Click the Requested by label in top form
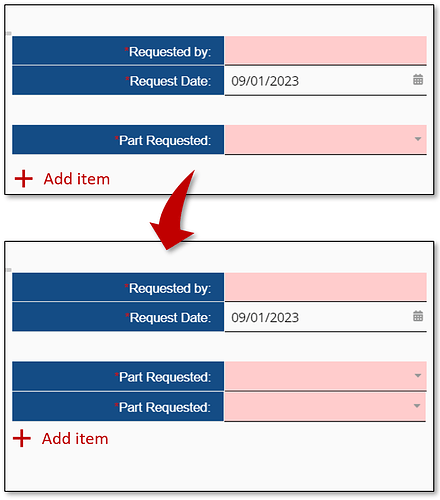This screenshot has height=500, width=440. coord(168,52)
